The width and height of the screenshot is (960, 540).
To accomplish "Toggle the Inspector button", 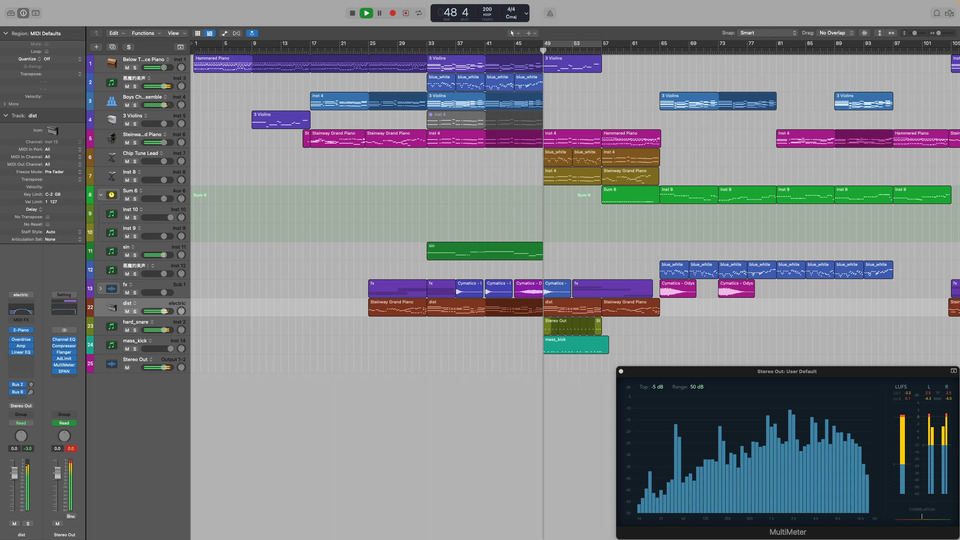I will coord(23,13).
